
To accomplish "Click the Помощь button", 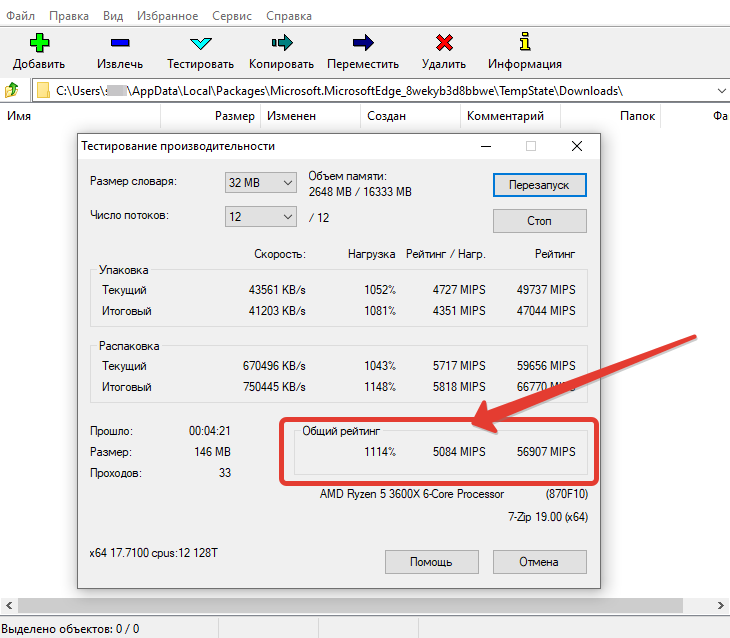I will 431,562.
